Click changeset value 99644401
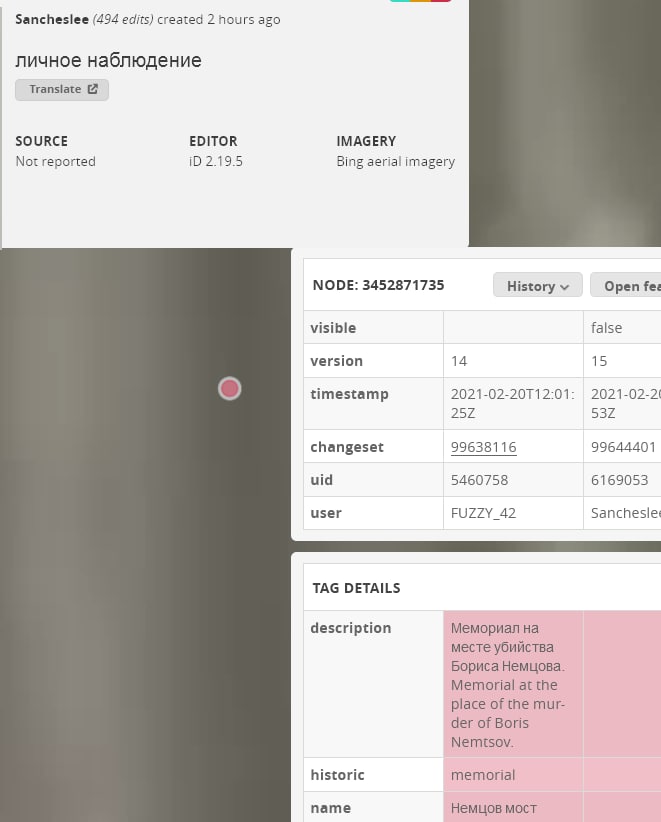This screenshot has width=661, height=822. pos(623,447)
